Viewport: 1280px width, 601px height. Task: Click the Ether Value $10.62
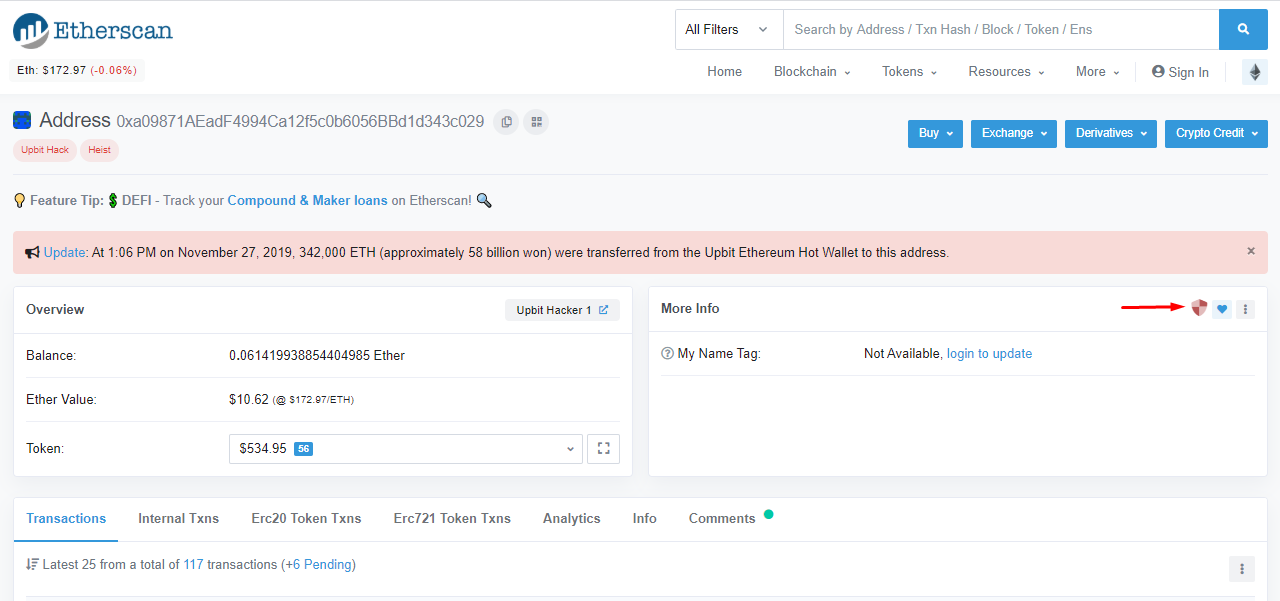click(x=249, y=399)
